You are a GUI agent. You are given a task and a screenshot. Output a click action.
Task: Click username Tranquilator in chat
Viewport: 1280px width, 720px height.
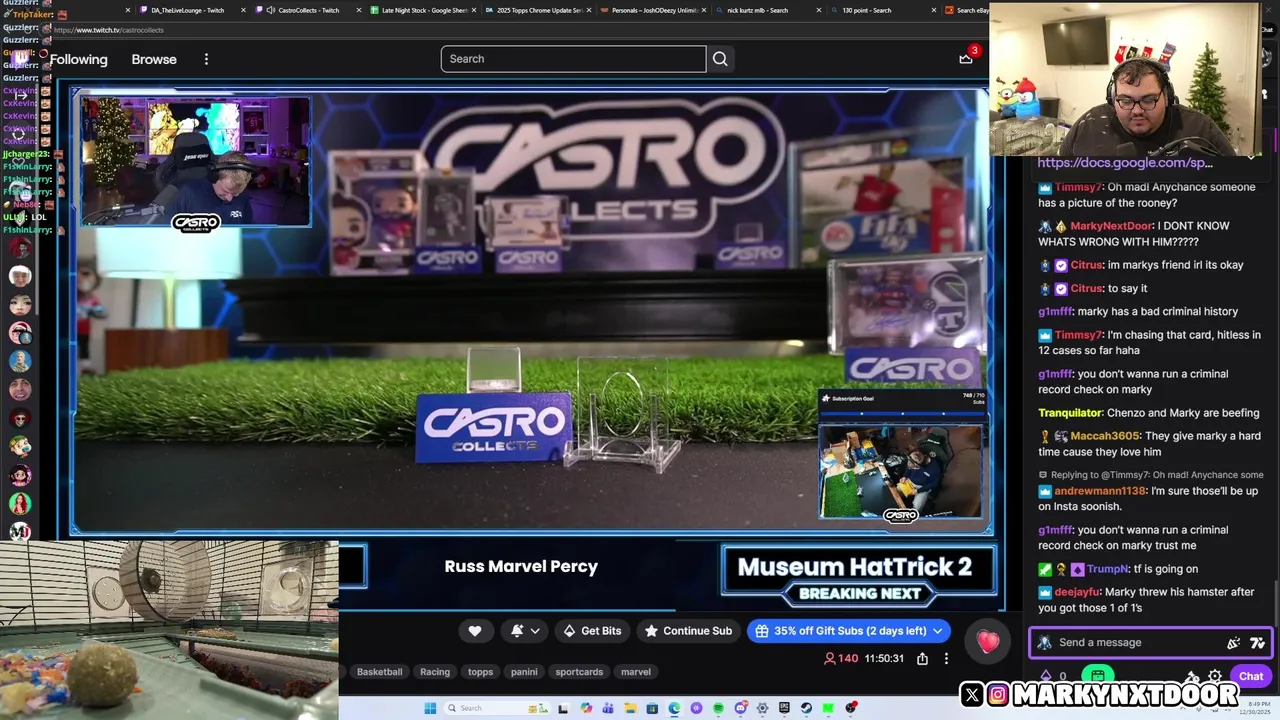[1070, 413]
